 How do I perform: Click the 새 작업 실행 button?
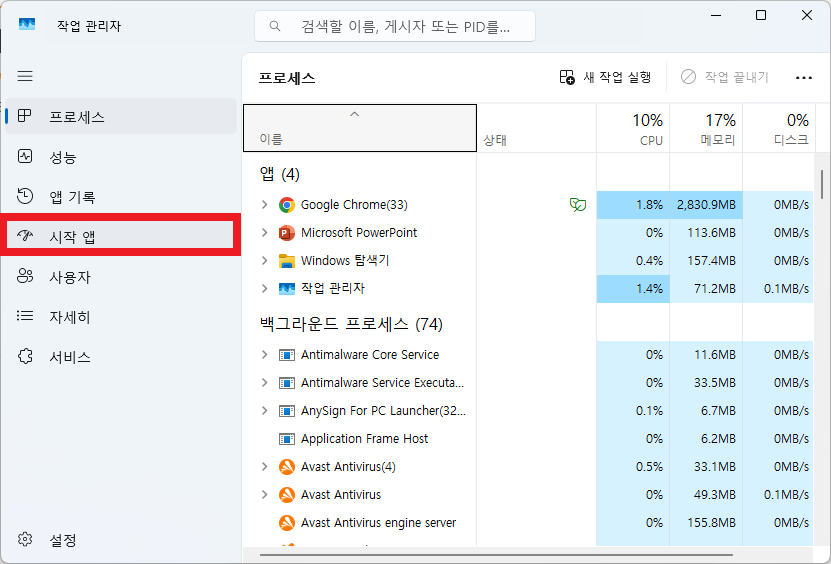coord(605,77)
